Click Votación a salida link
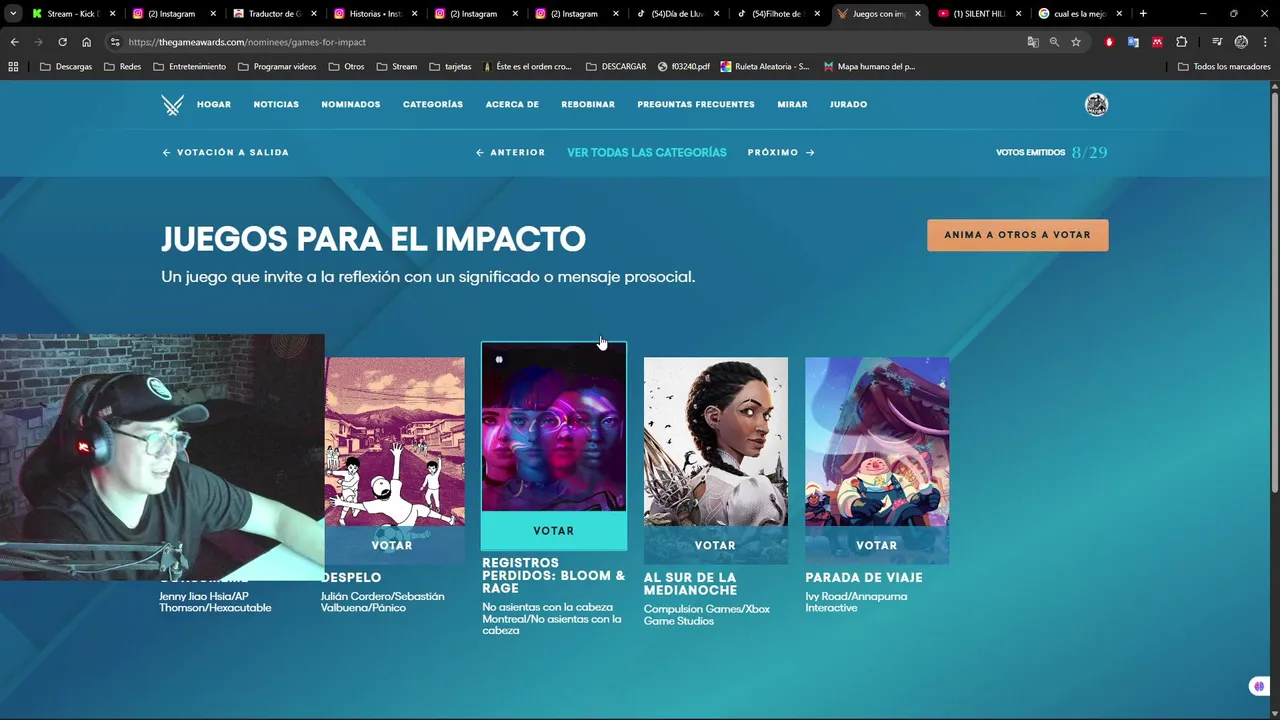The width and height of the screenshot is (1280, 720). click(226, 153)
